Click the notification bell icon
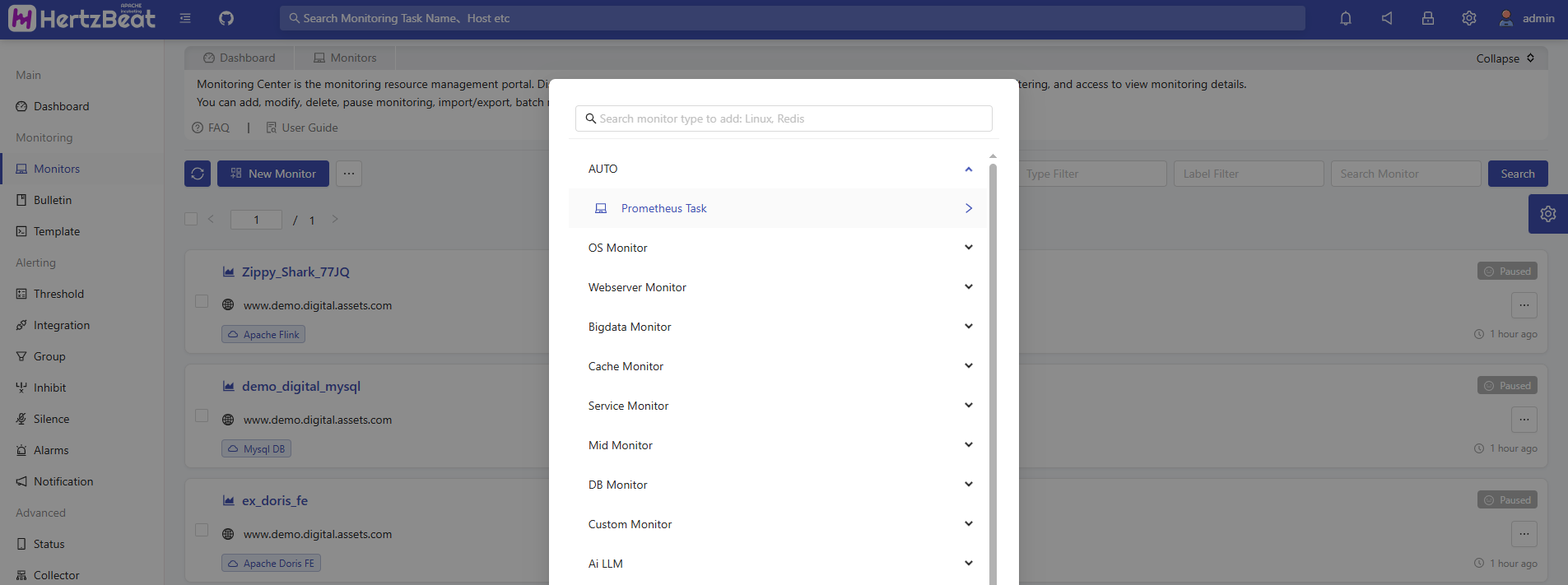 point(1346,18)
